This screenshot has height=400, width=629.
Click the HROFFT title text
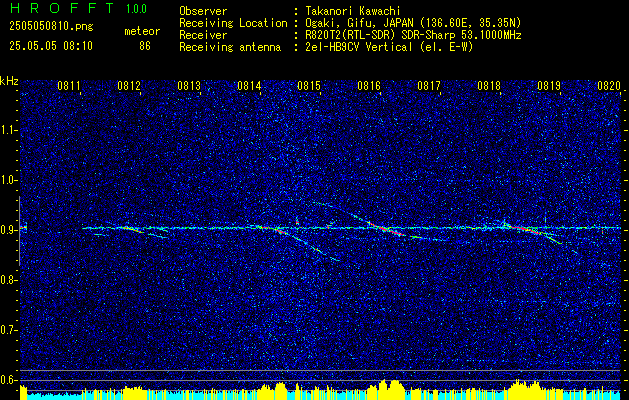[62, 8]
